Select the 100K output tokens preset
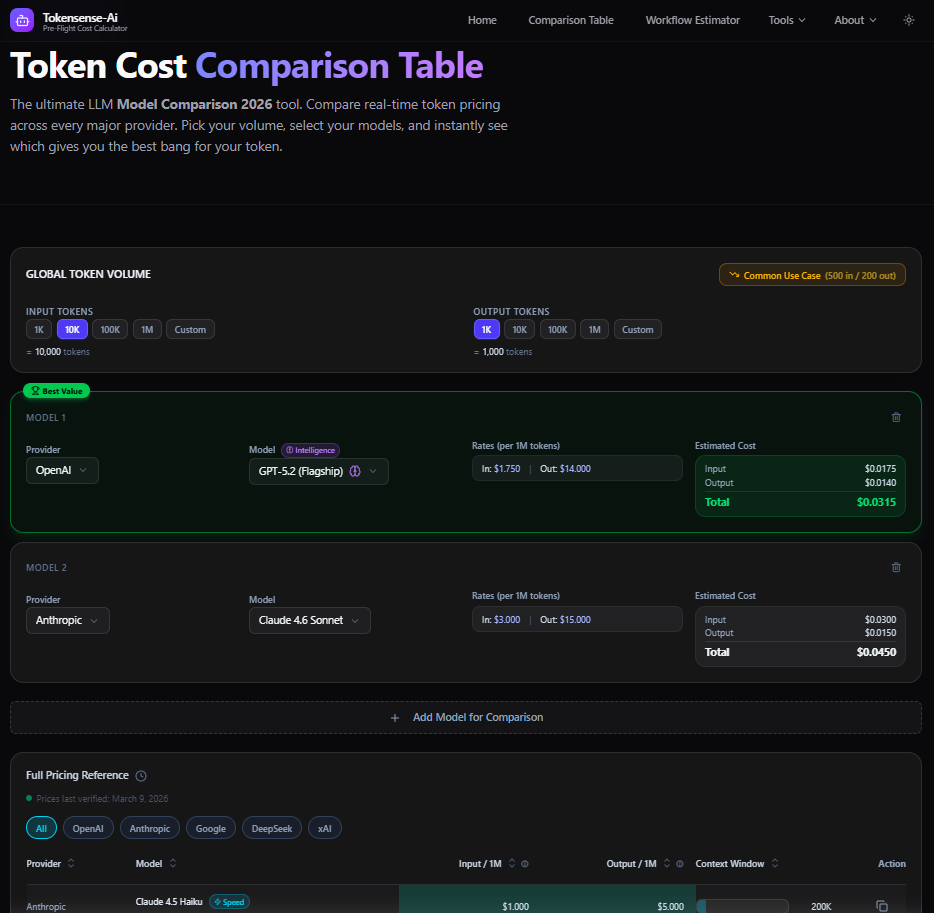This screenshot has height=913, width=934. pos(557,329)
